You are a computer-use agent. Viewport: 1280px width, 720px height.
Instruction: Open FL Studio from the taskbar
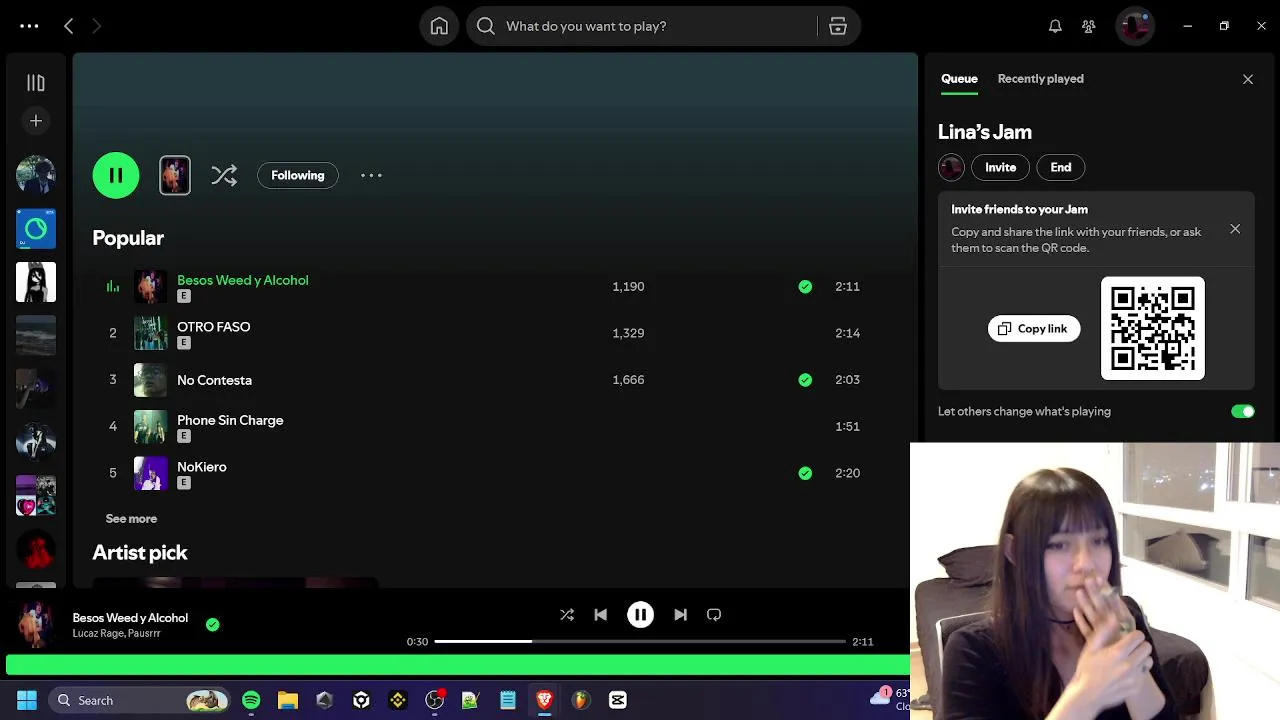581,700
